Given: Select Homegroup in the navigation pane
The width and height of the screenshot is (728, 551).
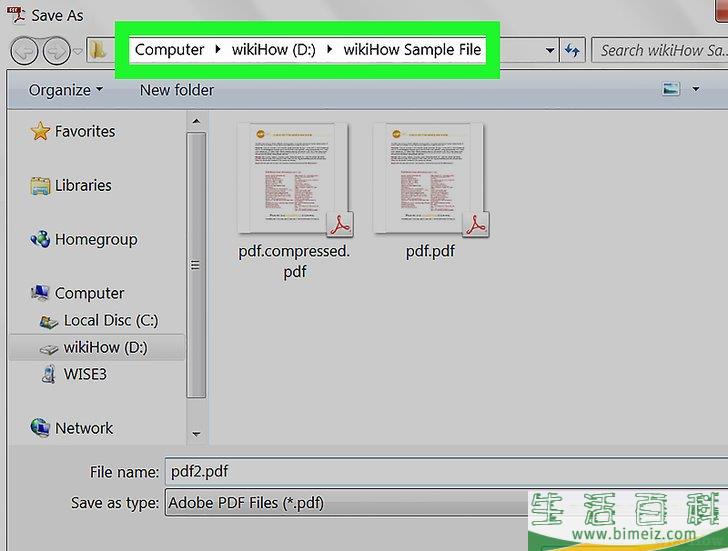Looking at the screenshot, I should coord(96,240).
